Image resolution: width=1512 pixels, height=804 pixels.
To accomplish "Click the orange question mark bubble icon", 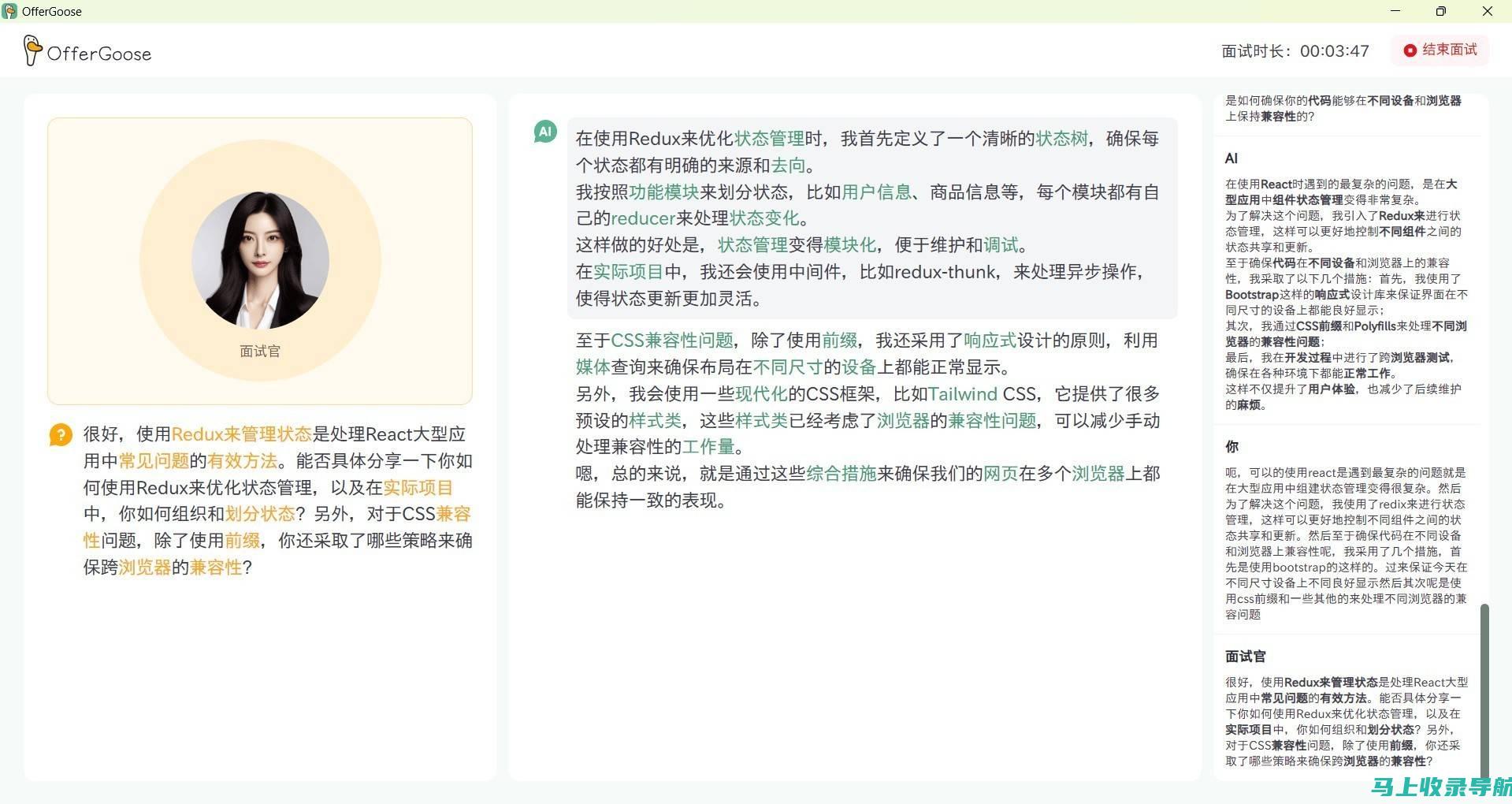I will [61, 434].
